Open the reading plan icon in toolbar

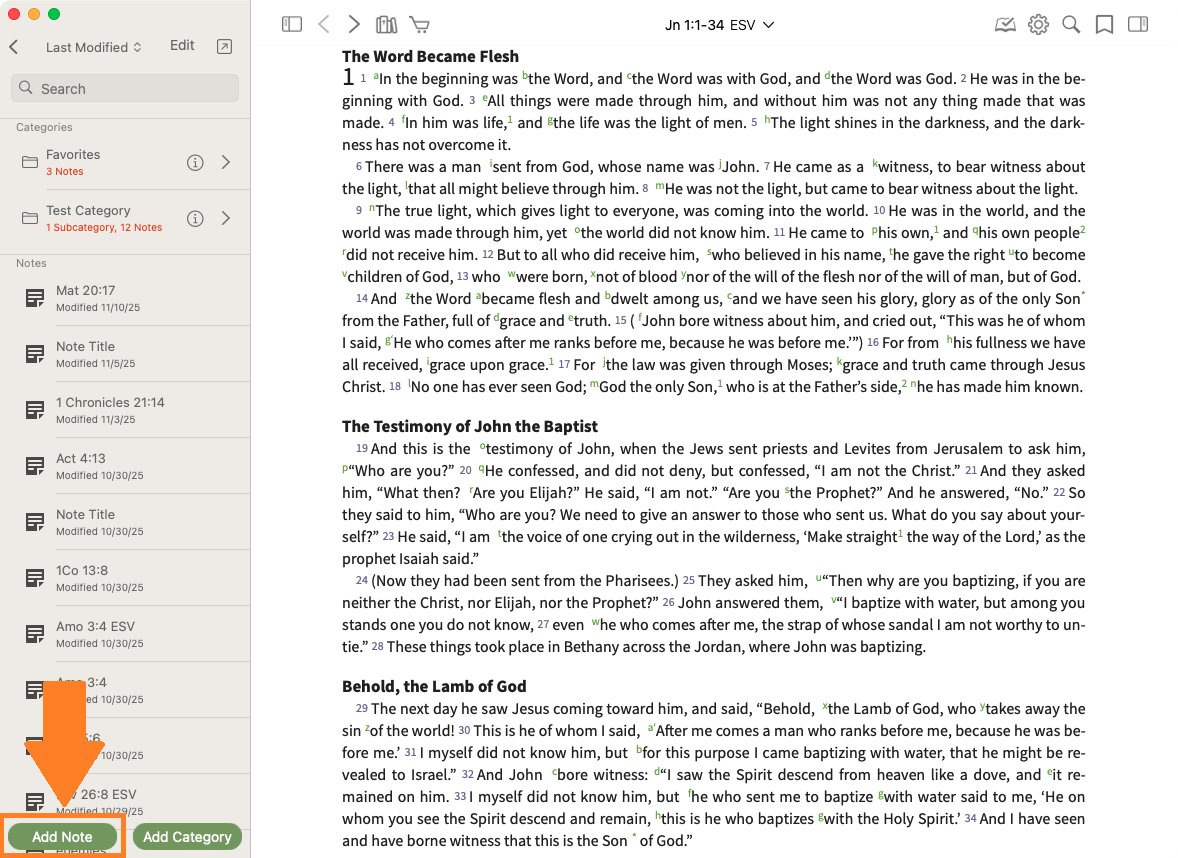click(1005, 25)
